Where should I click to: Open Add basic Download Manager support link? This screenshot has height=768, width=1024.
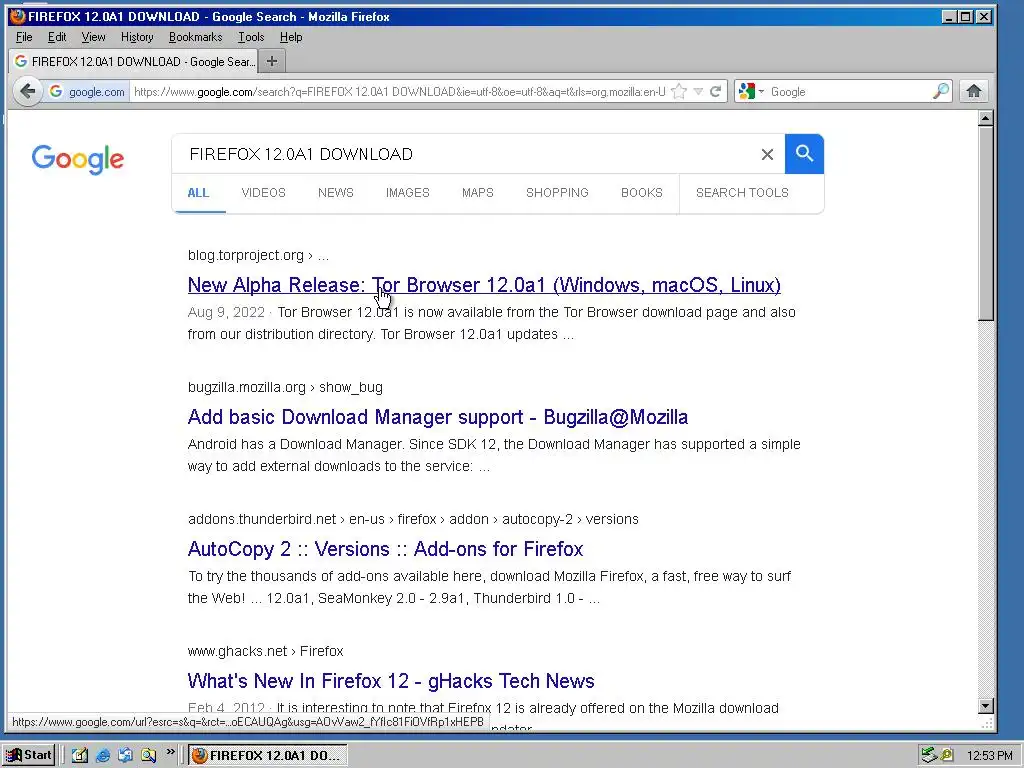[x=438, y=417]
